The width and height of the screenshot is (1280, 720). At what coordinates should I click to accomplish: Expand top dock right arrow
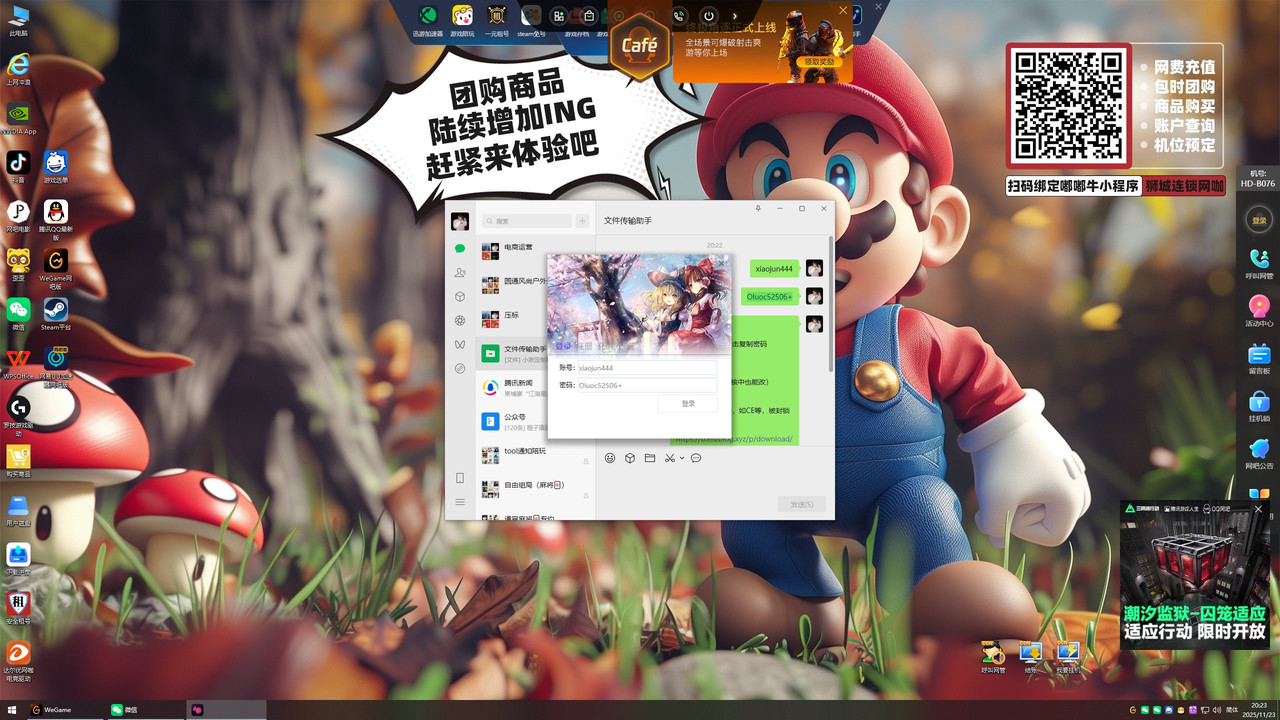tap(736, 16)
